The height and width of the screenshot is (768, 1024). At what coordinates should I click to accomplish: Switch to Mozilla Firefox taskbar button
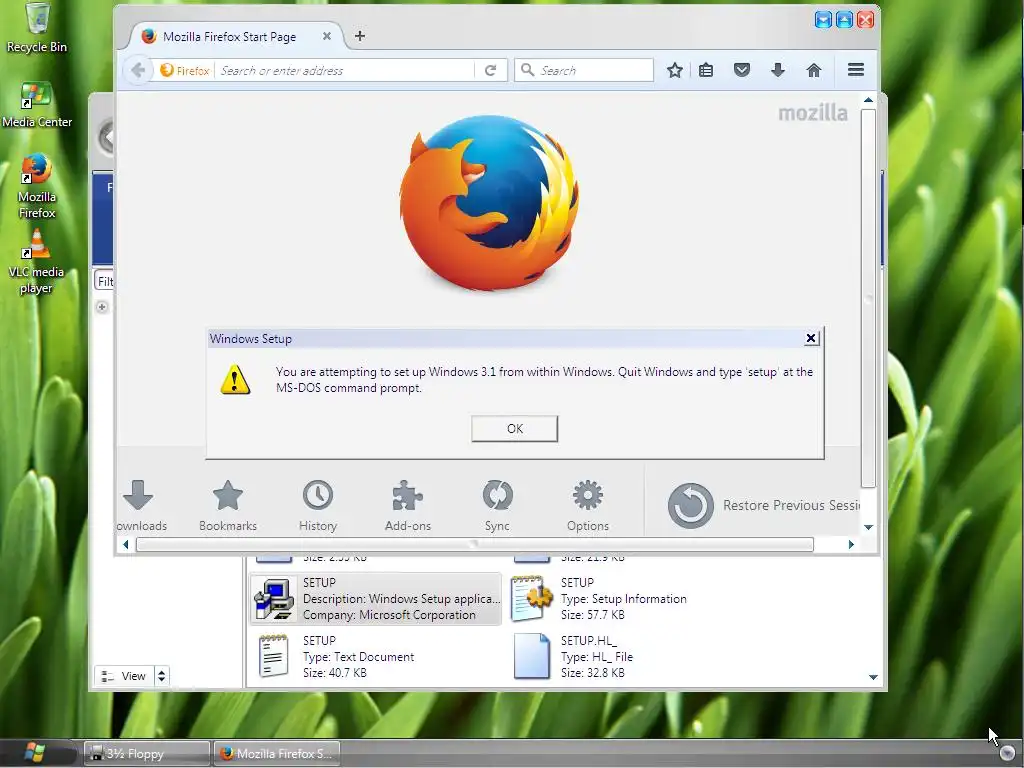coord(276,754)
